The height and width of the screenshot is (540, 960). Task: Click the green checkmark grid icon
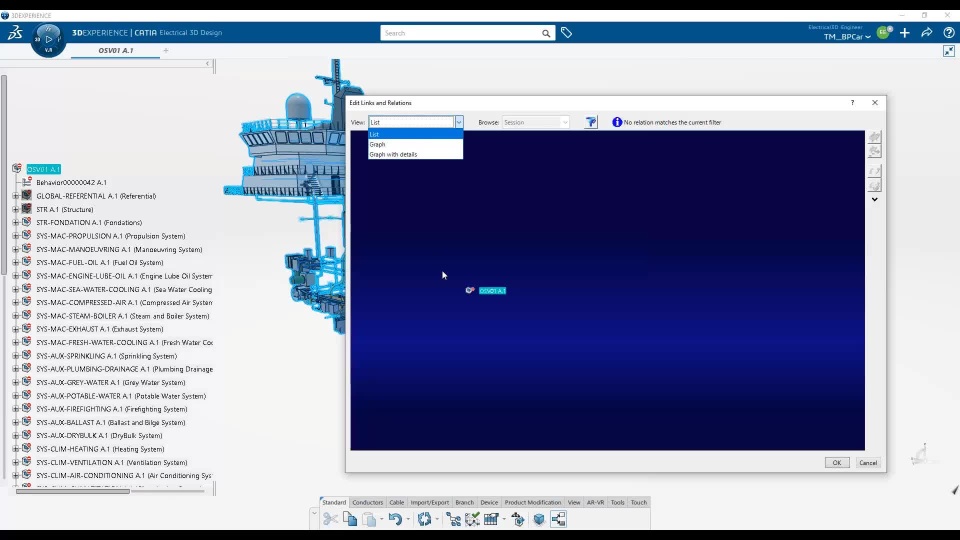(472, 519)
